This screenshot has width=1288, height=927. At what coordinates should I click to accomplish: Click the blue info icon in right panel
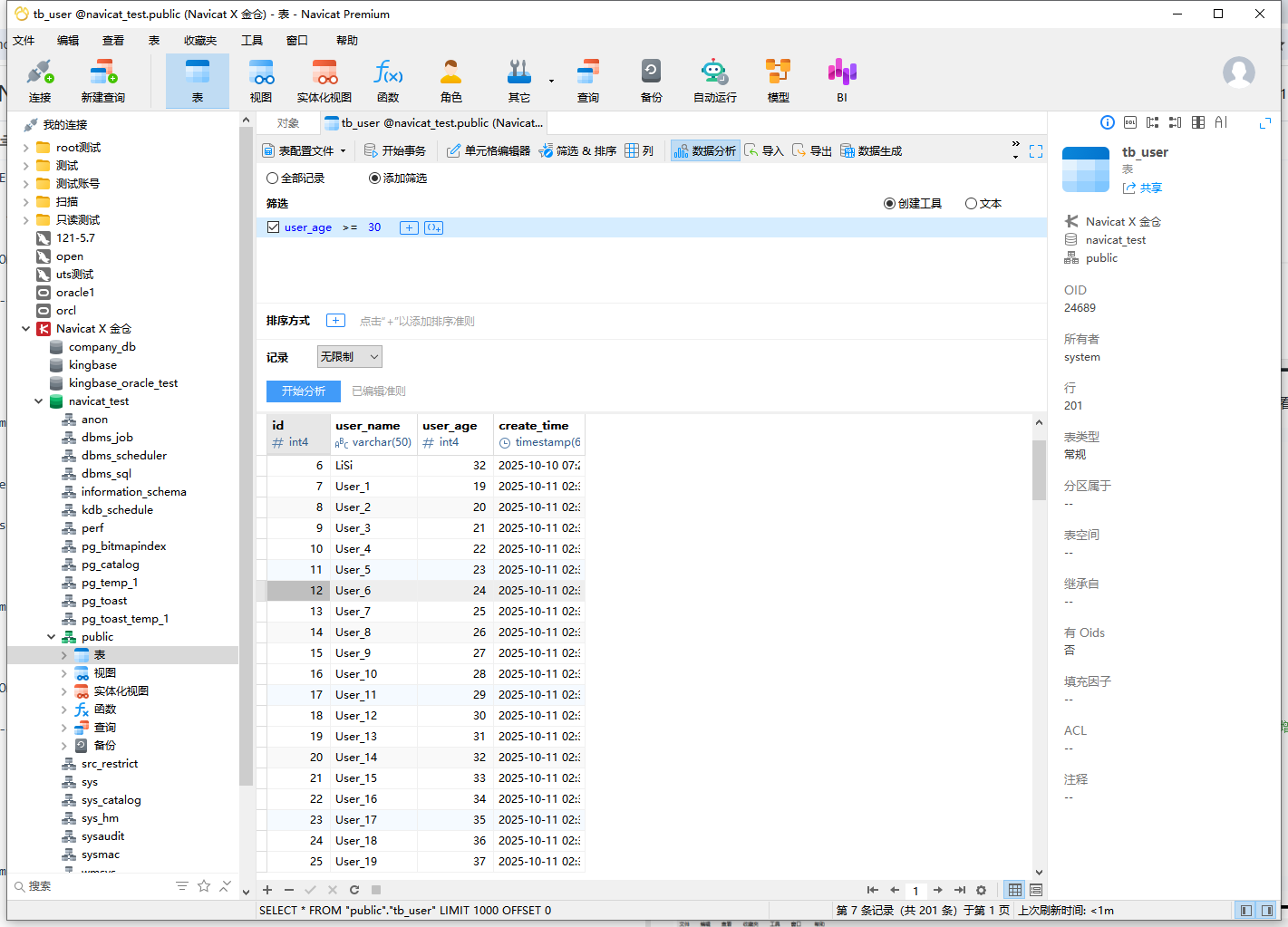(x=1108, y=122)
